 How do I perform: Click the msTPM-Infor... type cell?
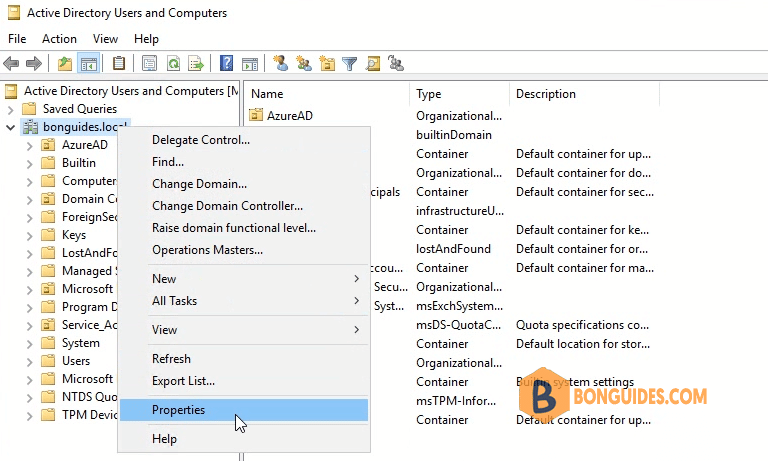coord(456,401)
